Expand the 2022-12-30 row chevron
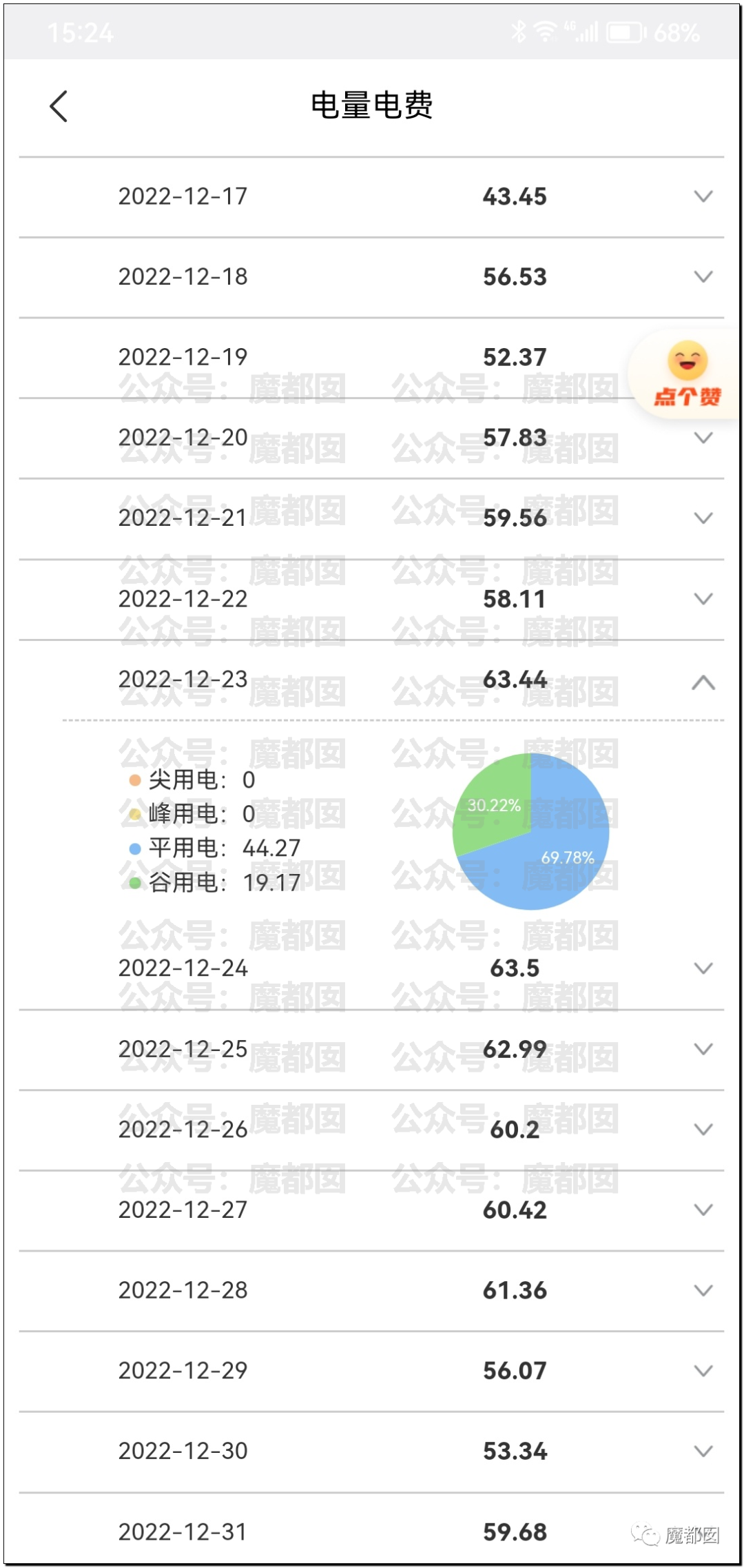744x1568 pixels. click(703, 1452)
